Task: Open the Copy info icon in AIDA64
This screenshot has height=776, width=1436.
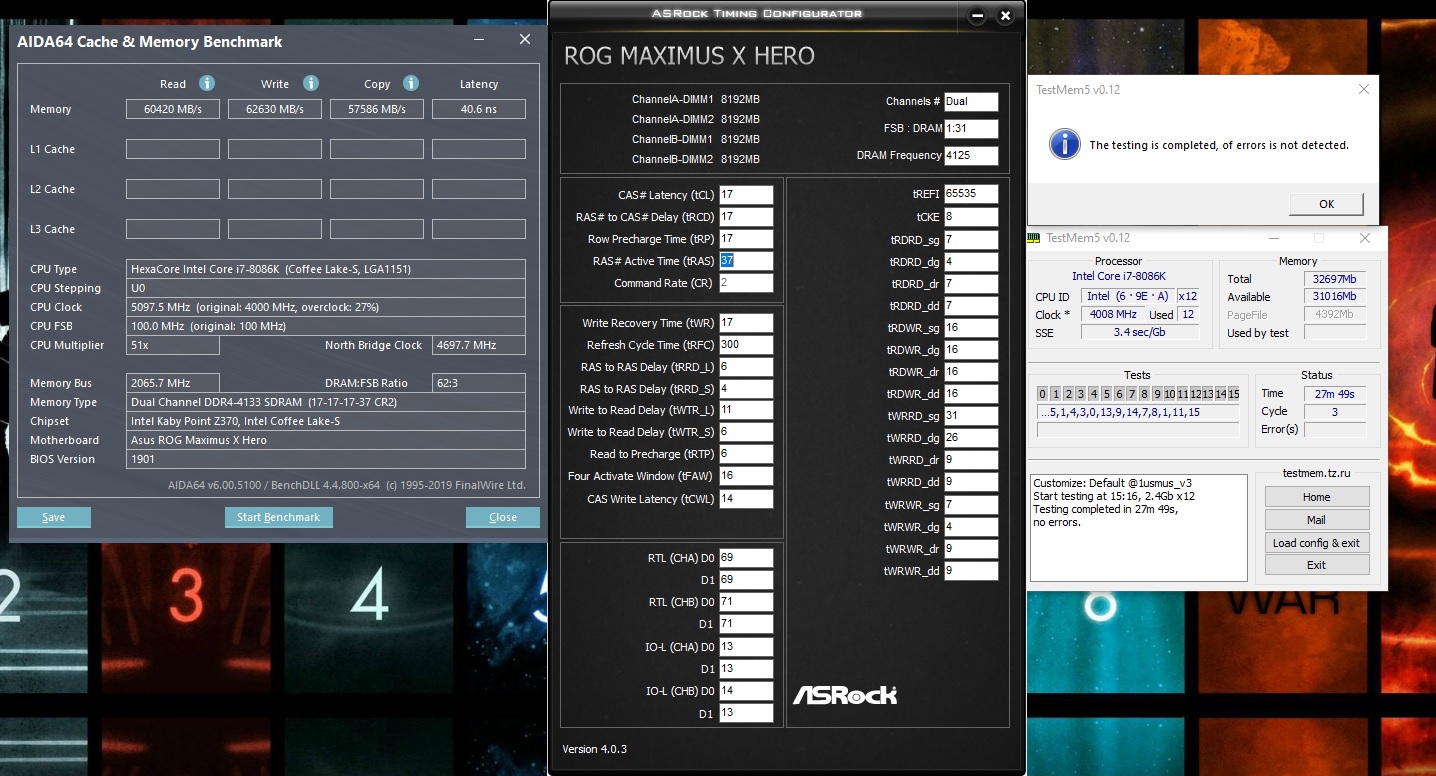Action: [x=411, y=83]
